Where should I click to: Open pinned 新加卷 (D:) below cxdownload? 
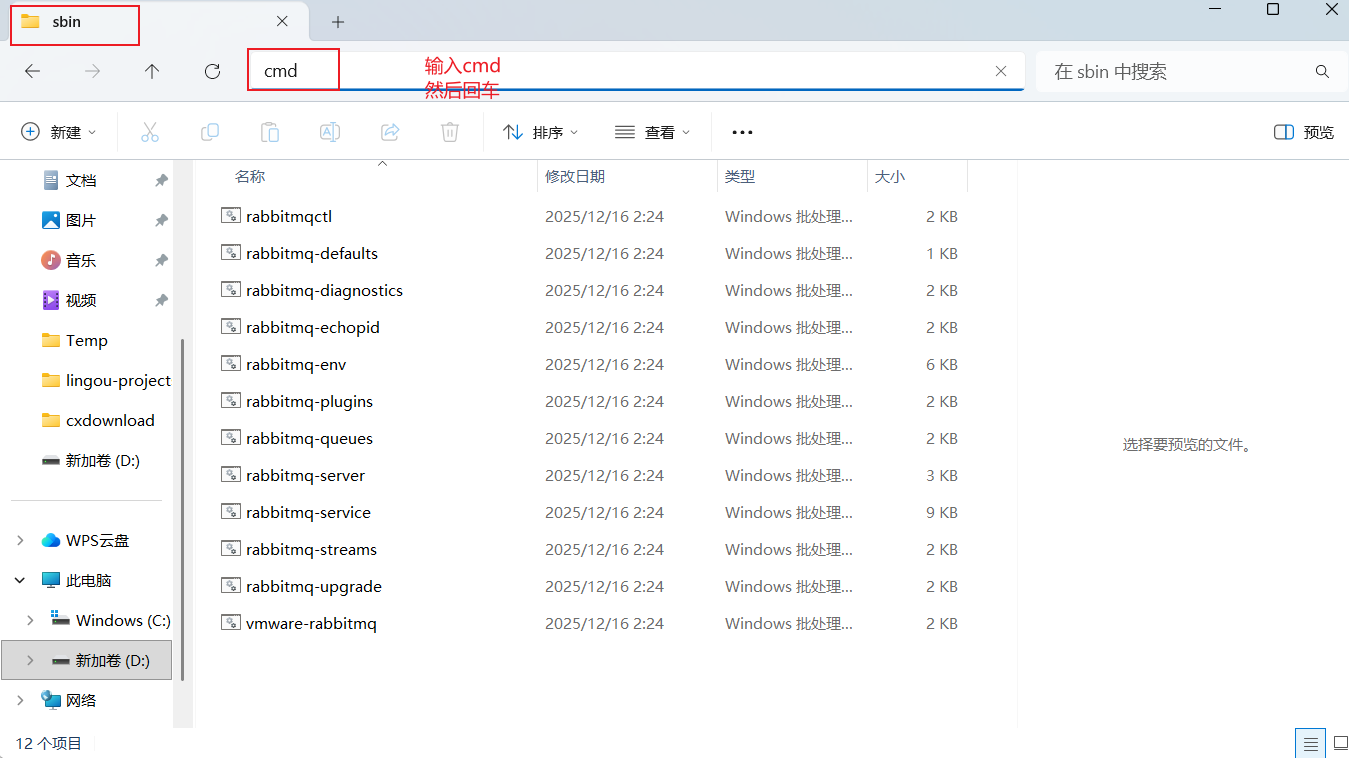pos(92,460)
